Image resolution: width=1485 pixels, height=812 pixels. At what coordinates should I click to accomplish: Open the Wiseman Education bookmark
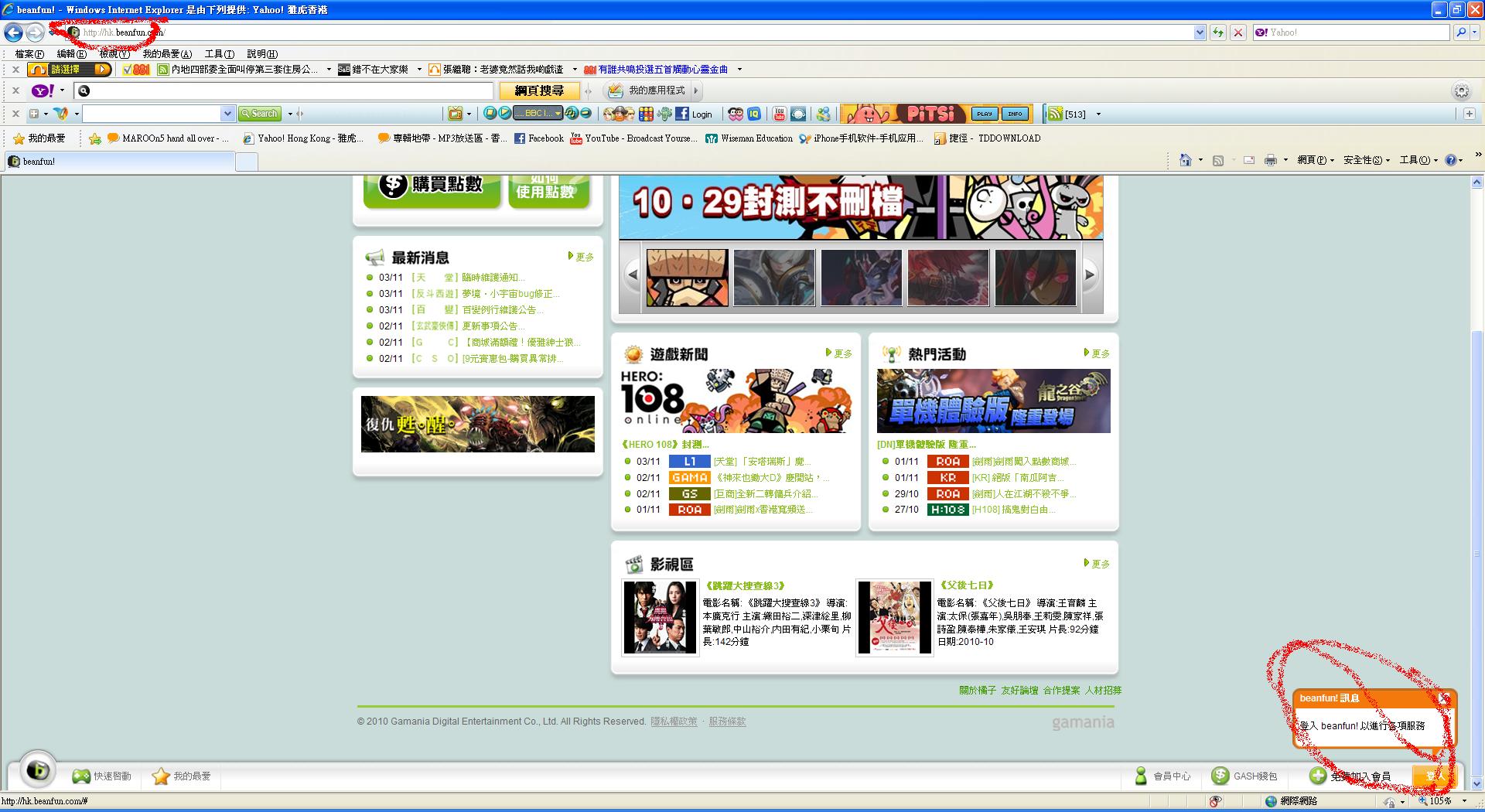coord(749,138)
